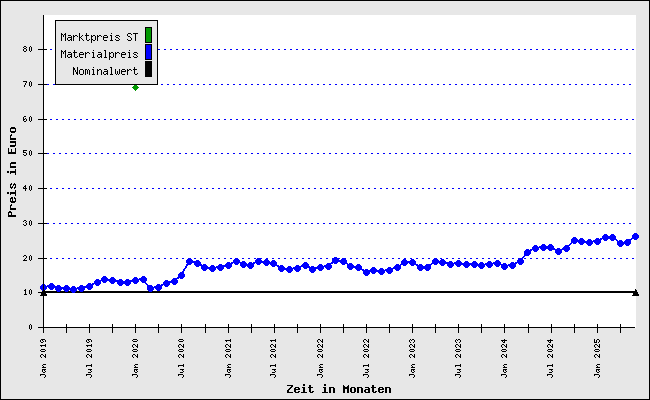Click the Zeit in Monaten axis title

[339, 389]
